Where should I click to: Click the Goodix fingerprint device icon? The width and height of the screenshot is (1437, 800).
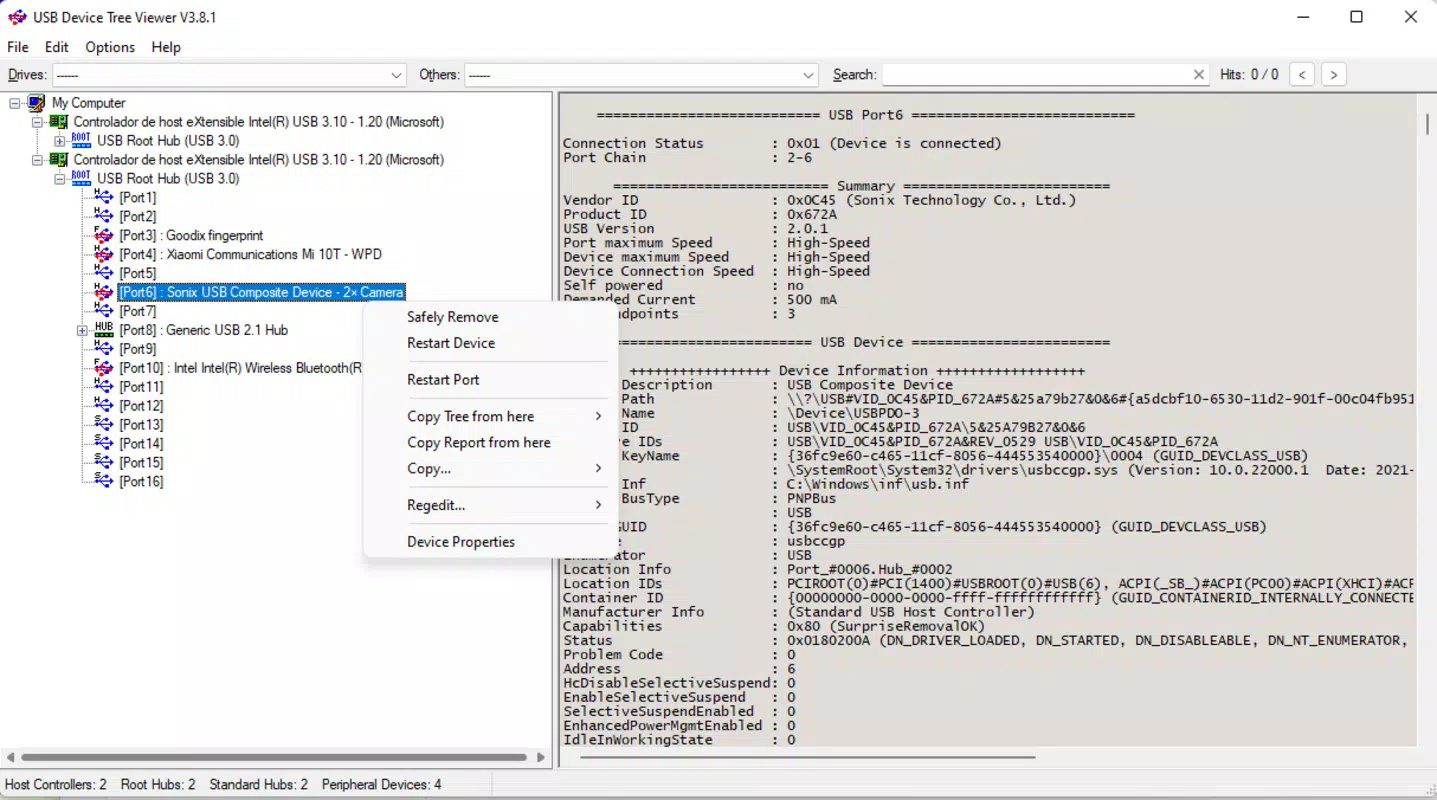(x=104, y=236)
